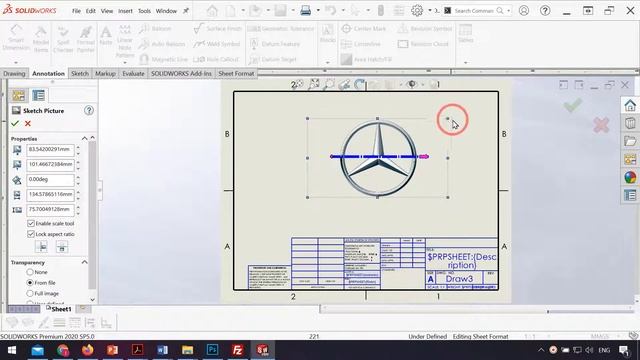Screen dimensions: 640x360
Task: Select the Sheet1 tab
Action: 59,309
